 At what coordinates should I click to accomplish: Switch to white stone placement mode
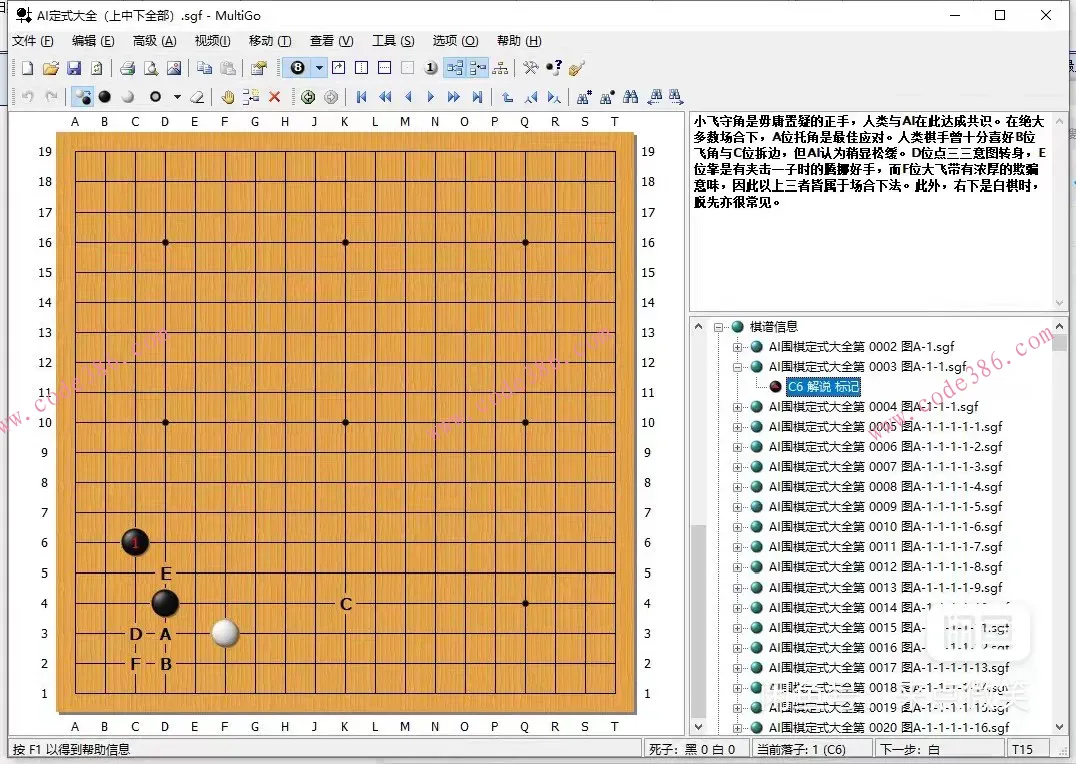pos(127,97)
